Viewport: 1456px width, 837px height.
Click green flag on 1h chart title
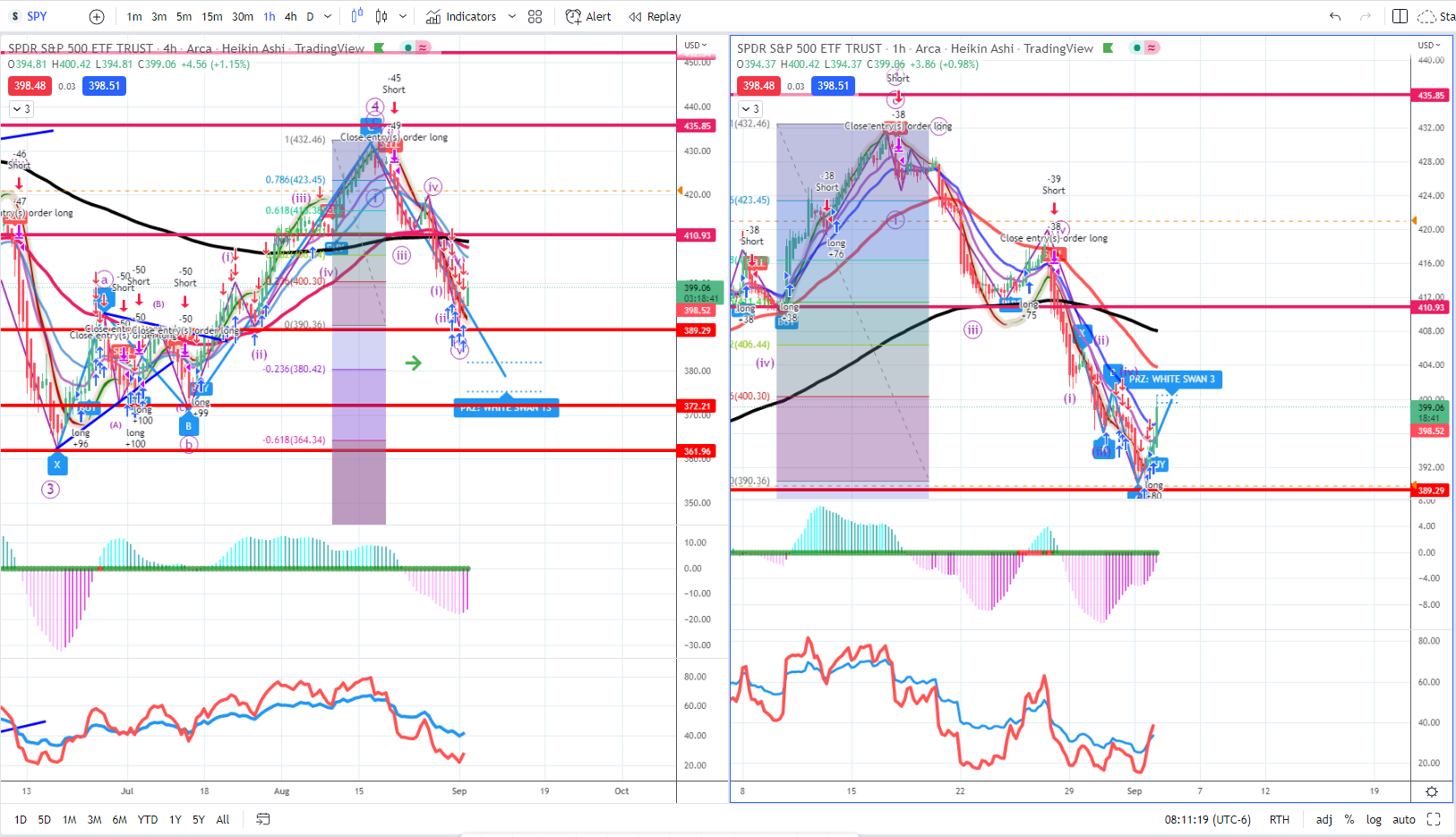coord(1109,48)
